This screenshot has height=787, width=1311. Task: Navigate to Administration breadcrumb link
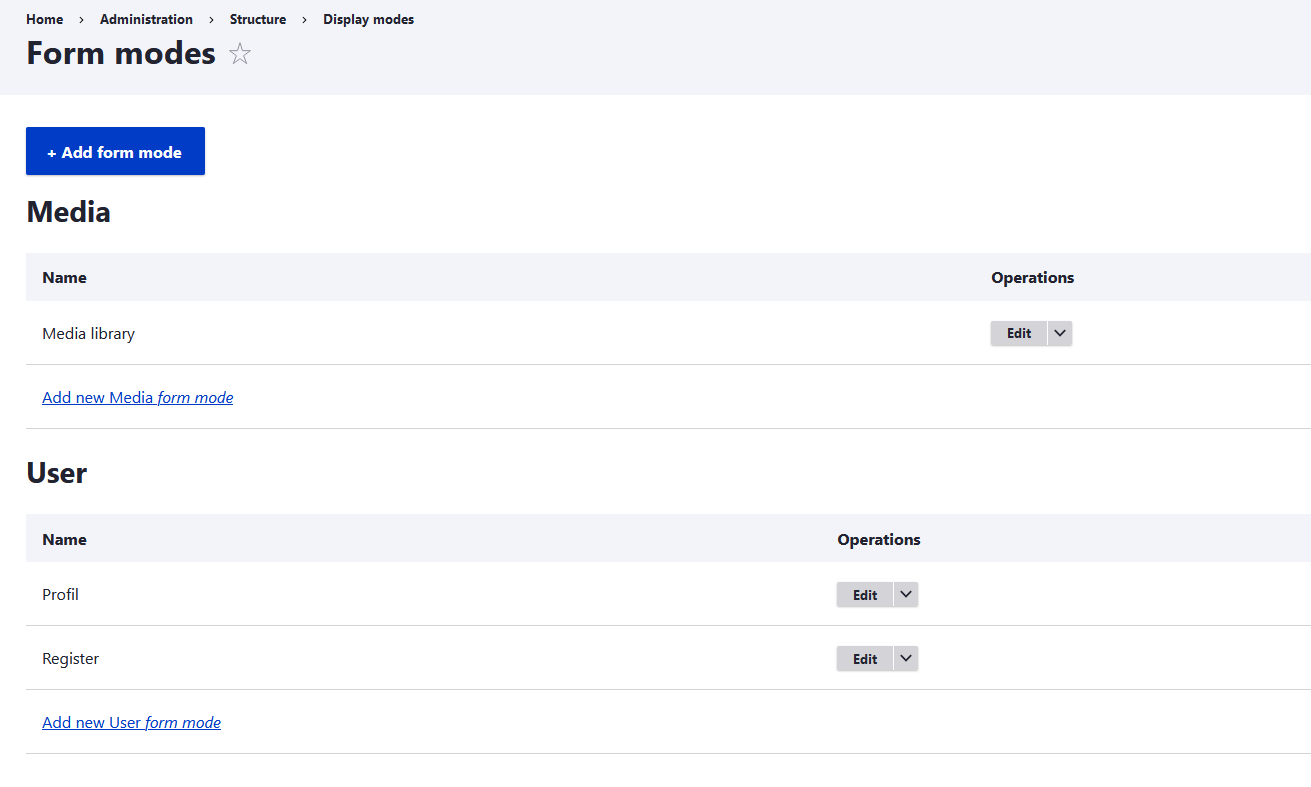pos(146,20)
